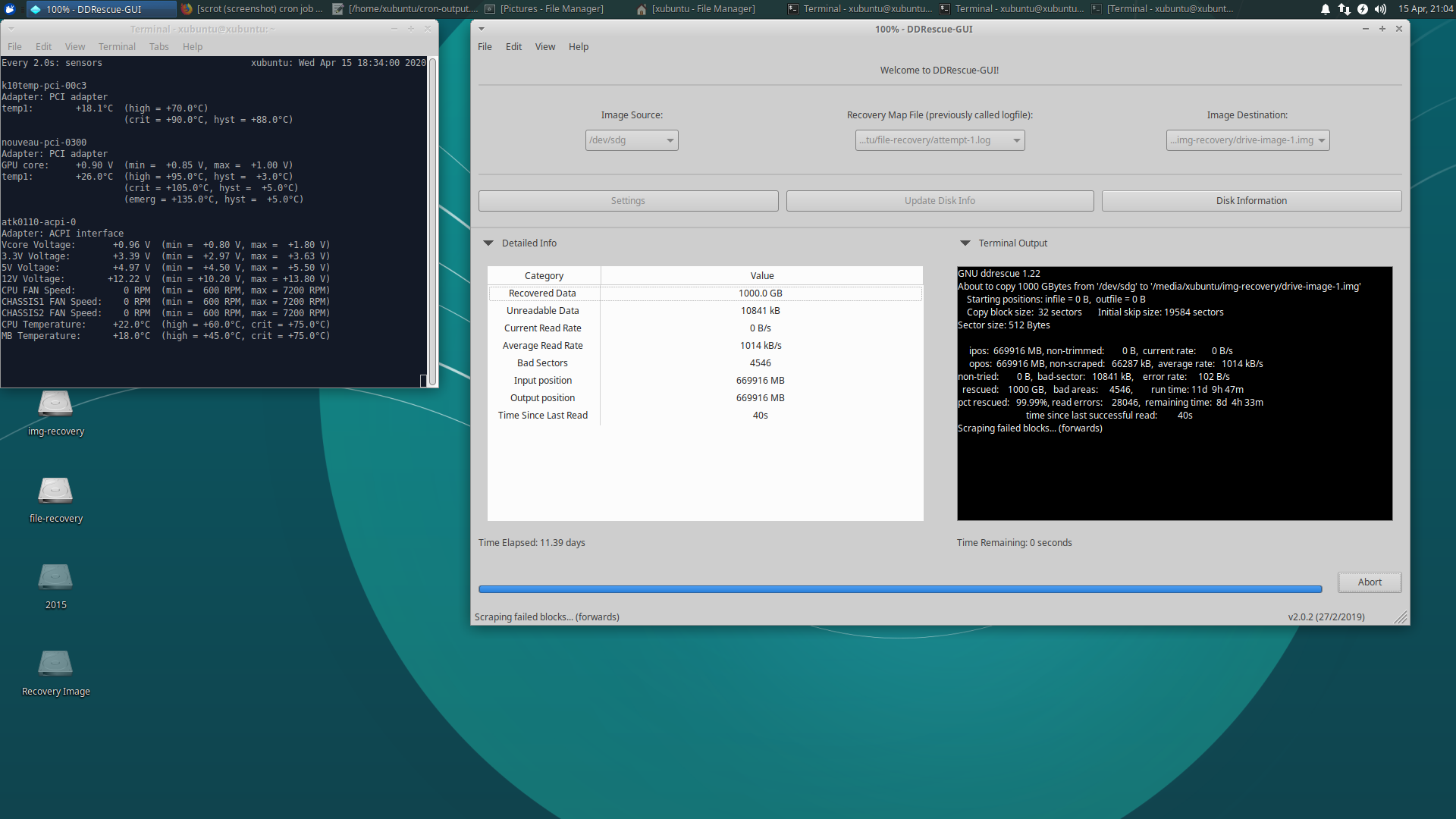This screenshot has height=819, width=1456.
Task: Open the Whisker menu mouse icon
Action: (x=11, y=9)
